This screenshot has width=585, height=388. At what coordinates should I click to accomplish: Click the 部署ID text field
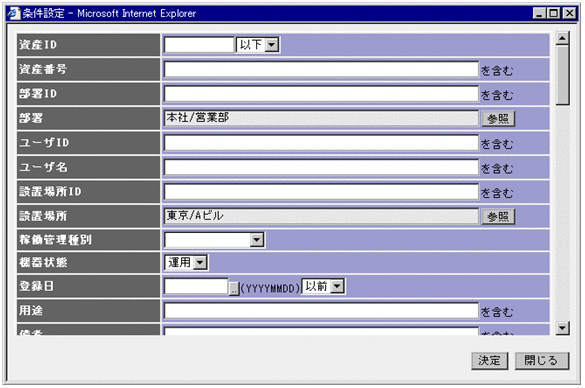click(321, 94)
